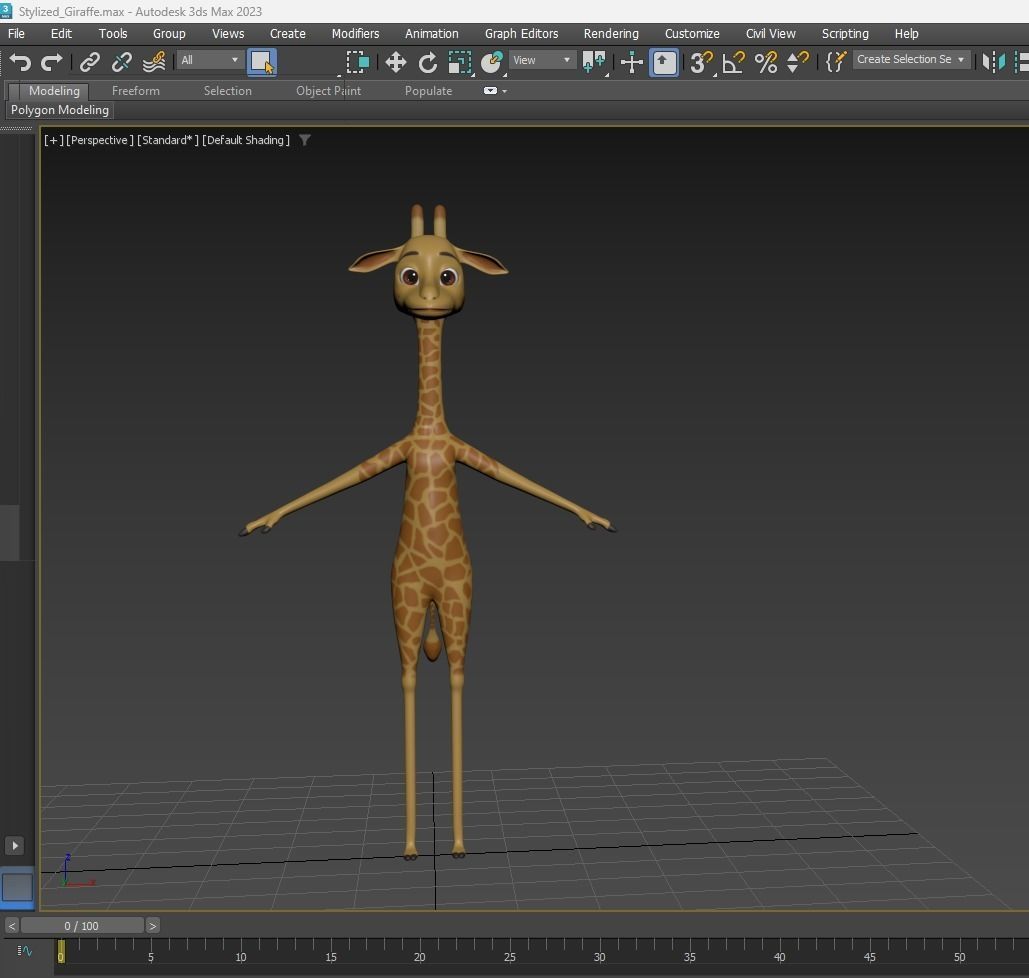Open the Help menu
The height and width of the screenshot is (978, 1029).
(x=906, y=33)
